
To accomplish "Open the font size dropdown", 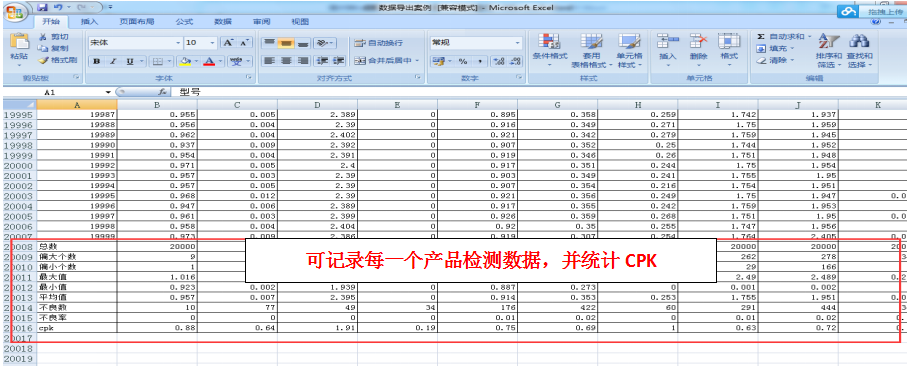I will coord(201,43).
